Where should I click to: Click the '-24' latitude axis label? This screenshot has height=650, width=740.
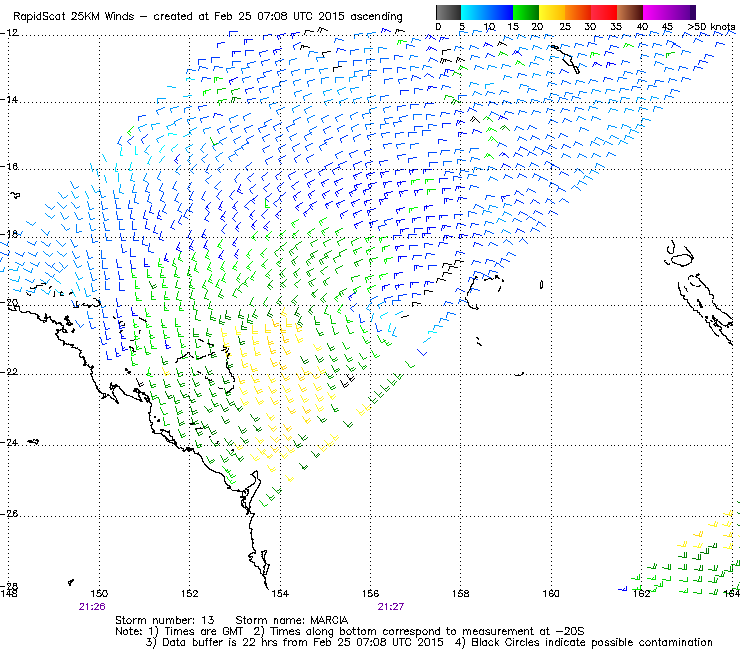(9, 443)
